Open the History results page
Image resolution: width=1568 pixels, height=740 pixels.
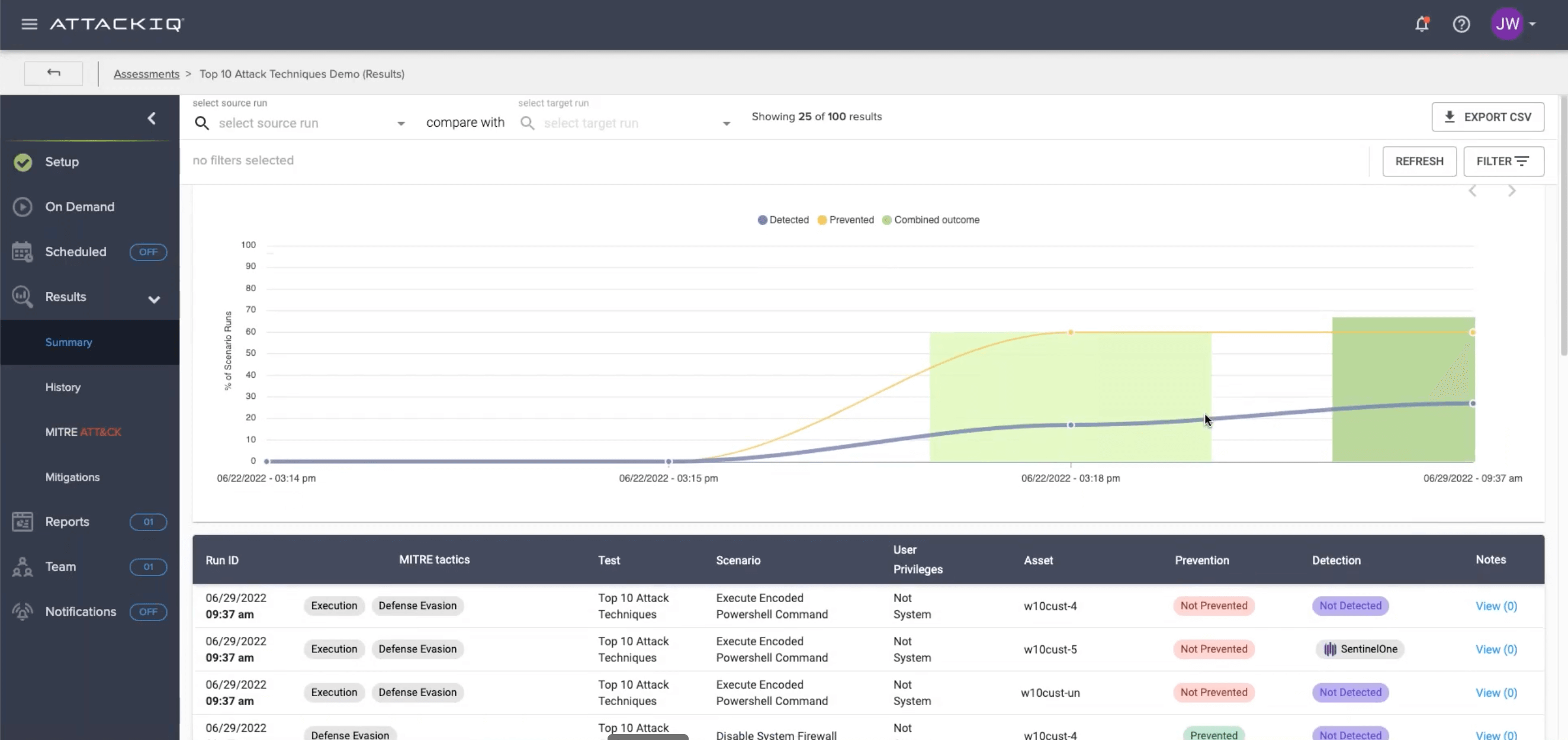click(x=63, y=387)
